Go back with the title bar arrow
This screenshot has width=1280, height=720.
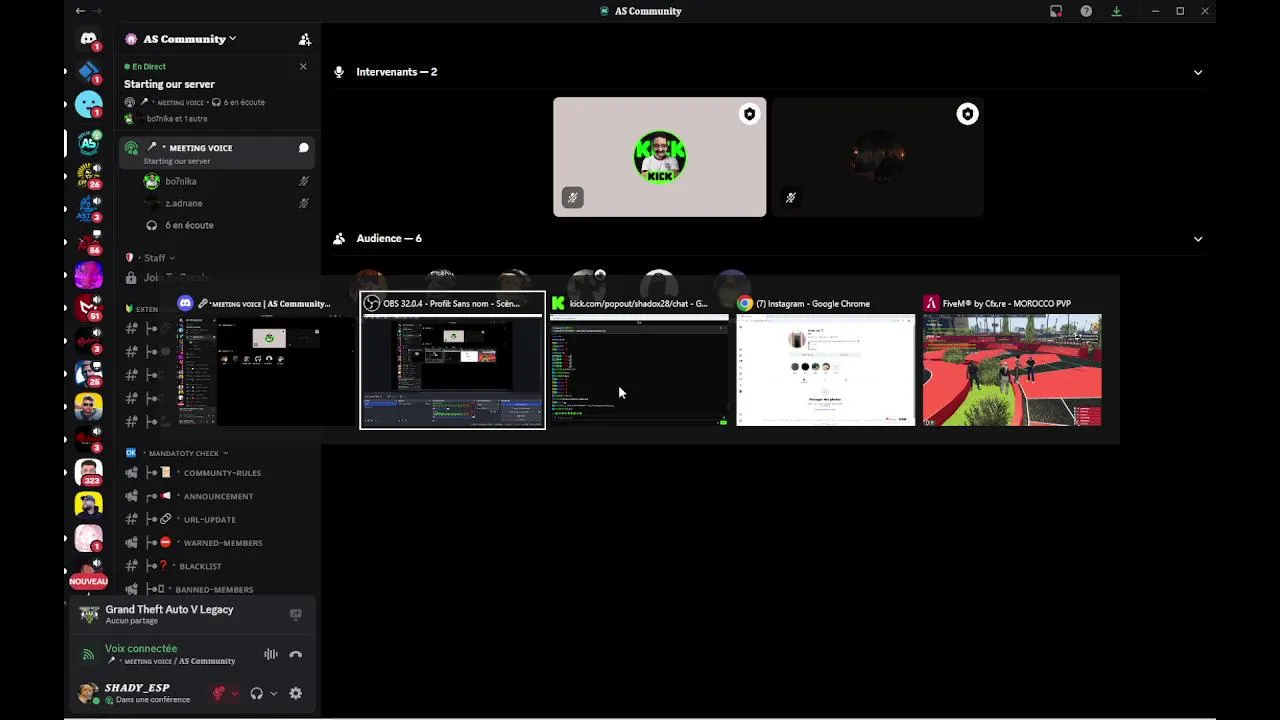click(x=80, y=11)
